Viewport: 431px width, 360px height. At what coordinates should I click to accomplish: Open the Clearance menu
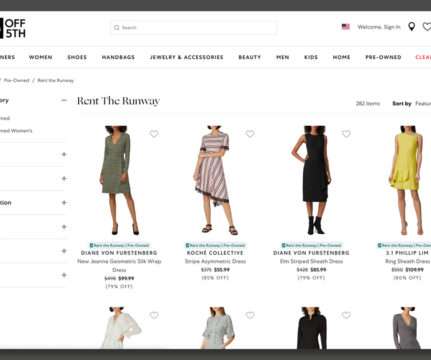click(x=423, y=57)
